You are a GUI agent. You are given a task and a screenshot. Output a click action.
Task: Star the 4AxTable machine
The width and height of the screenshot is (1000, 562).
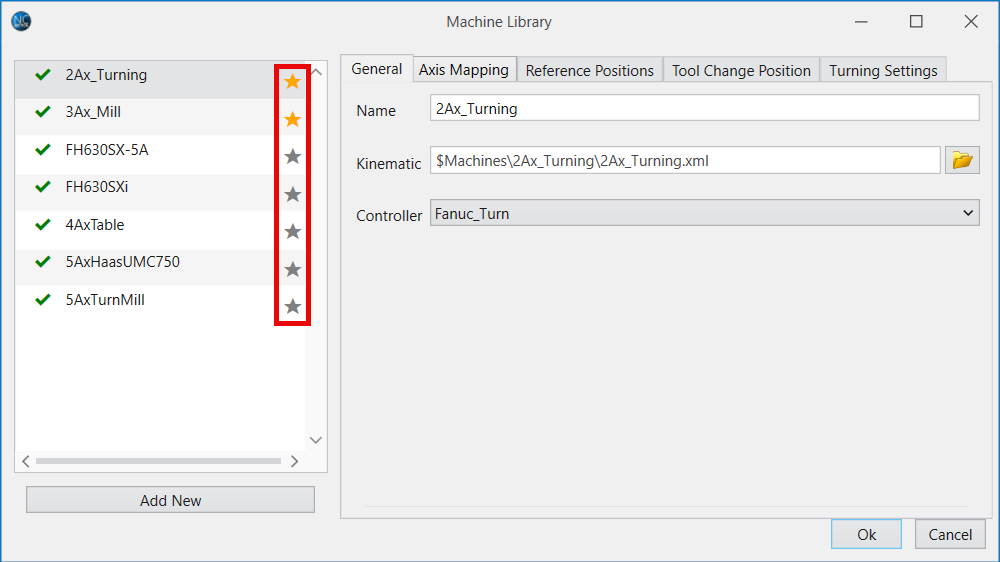tap(292, 231)
